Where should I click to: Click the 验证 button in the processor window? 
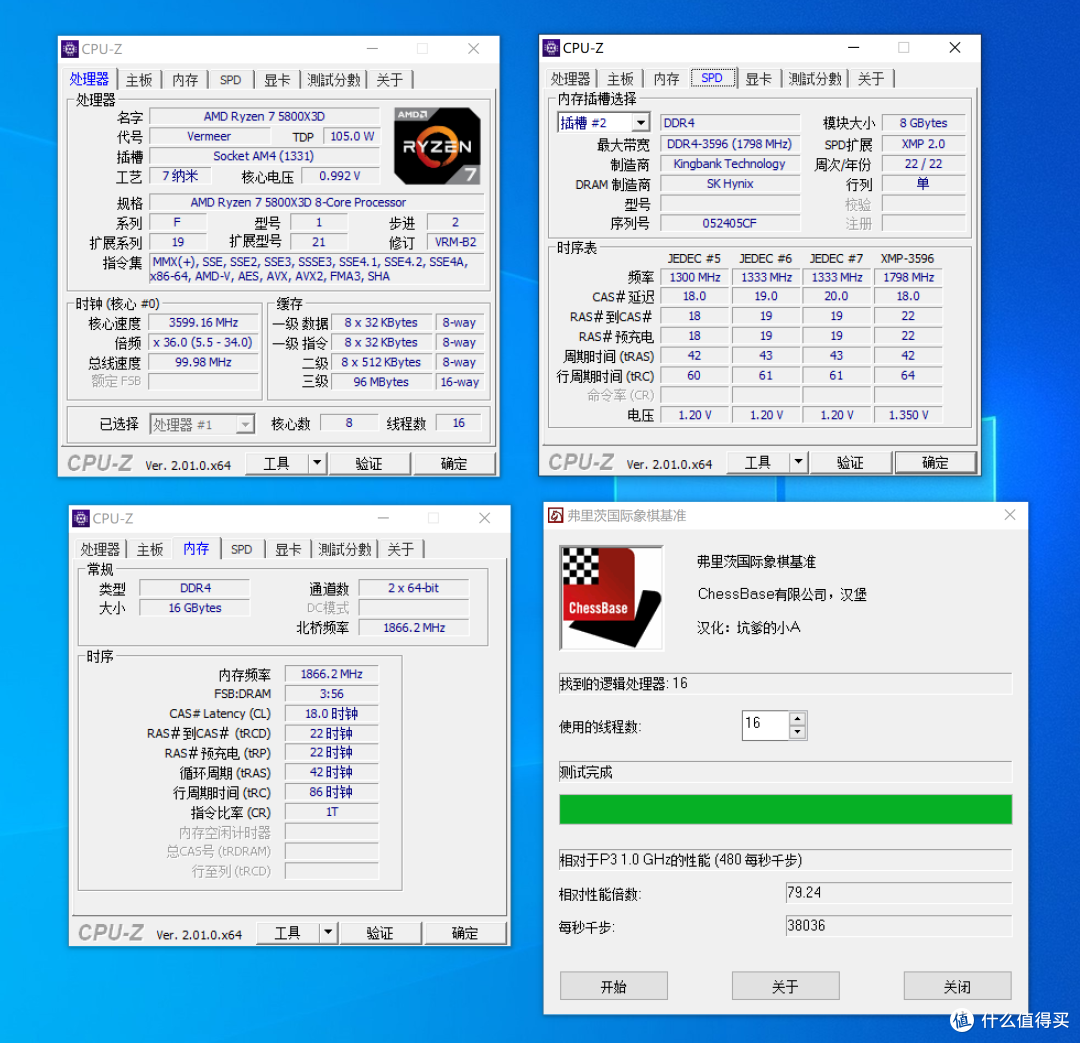[x=369, y=463]
